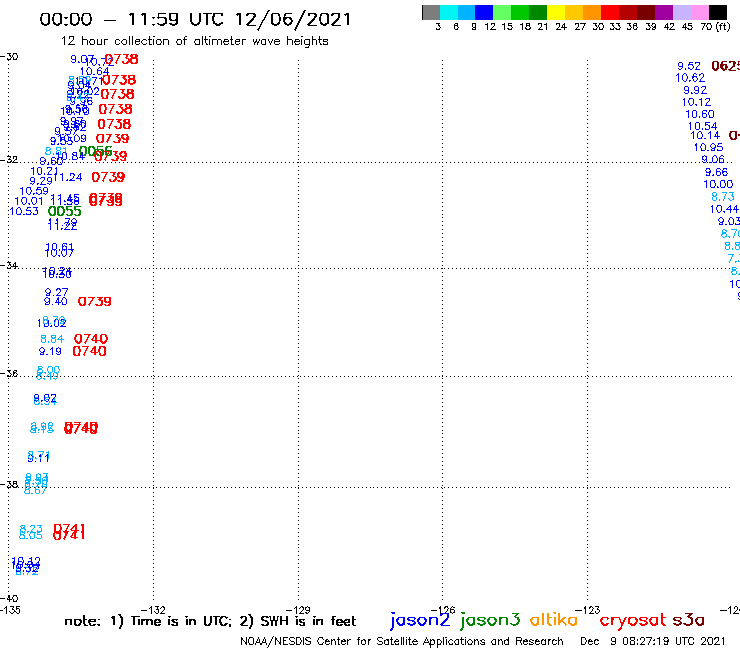
Task: Select the wave height value '10.60'
Action: pyautogui.click(x=700, y=114)
